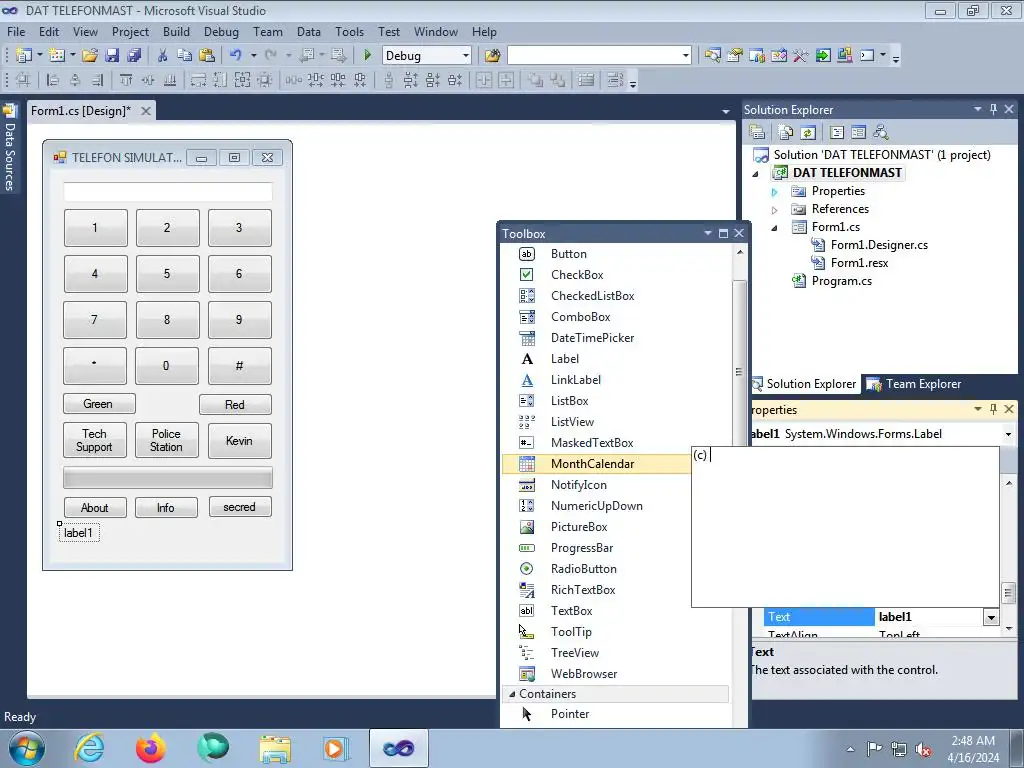The width and height of the screenshot is (1024, 768).
Task: Click the Find in Files icon
Action: [x=492, y=56]
